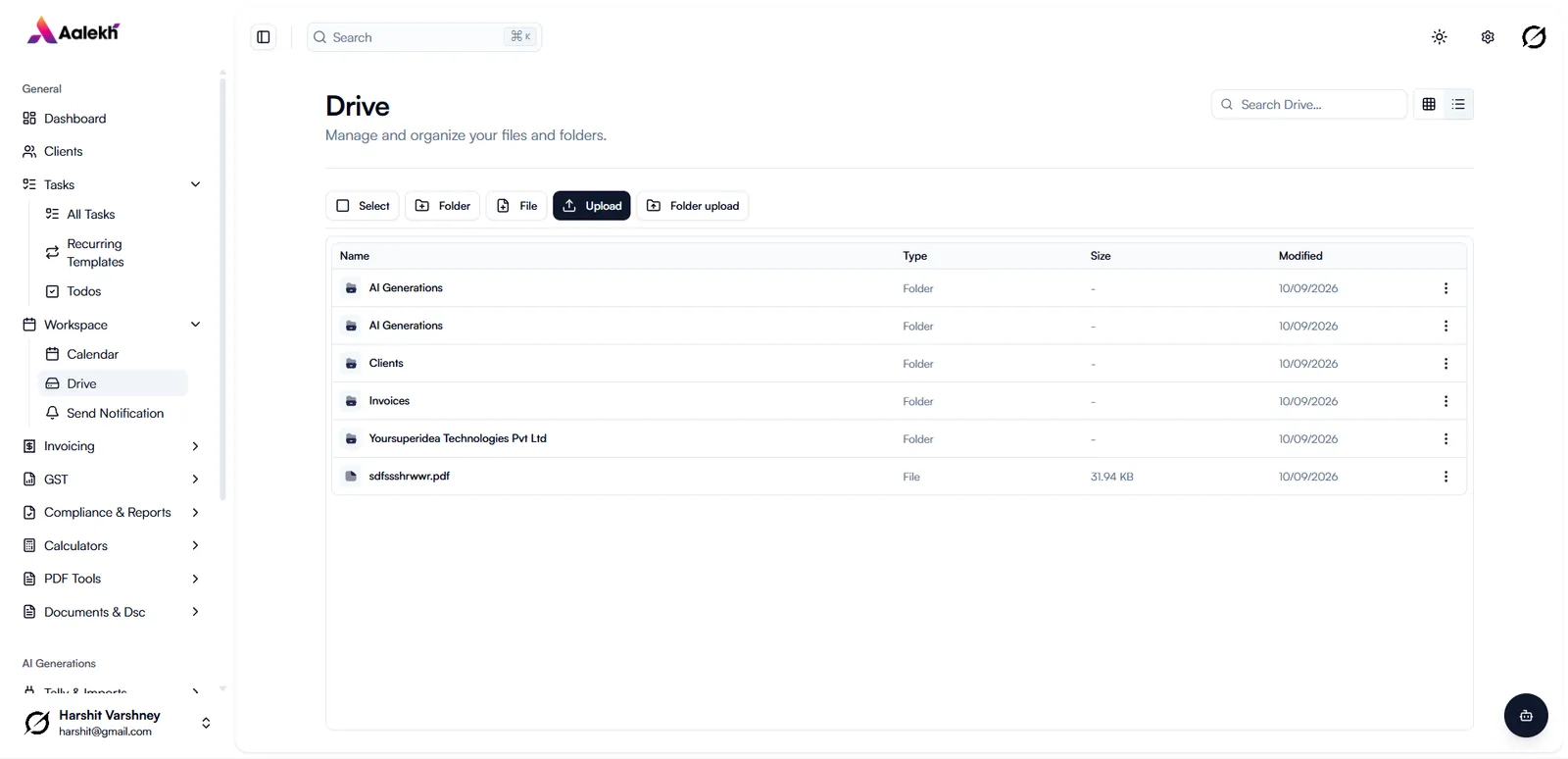Image resolution: width=1568 pixels, height=759 pixels.
Task: Open Recurring Templates page
Action: (114, 253)
